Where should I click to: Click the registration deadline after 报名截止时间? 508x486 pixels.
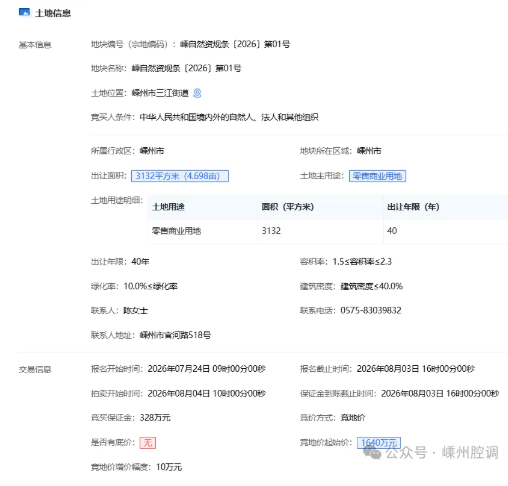point(416,369)
